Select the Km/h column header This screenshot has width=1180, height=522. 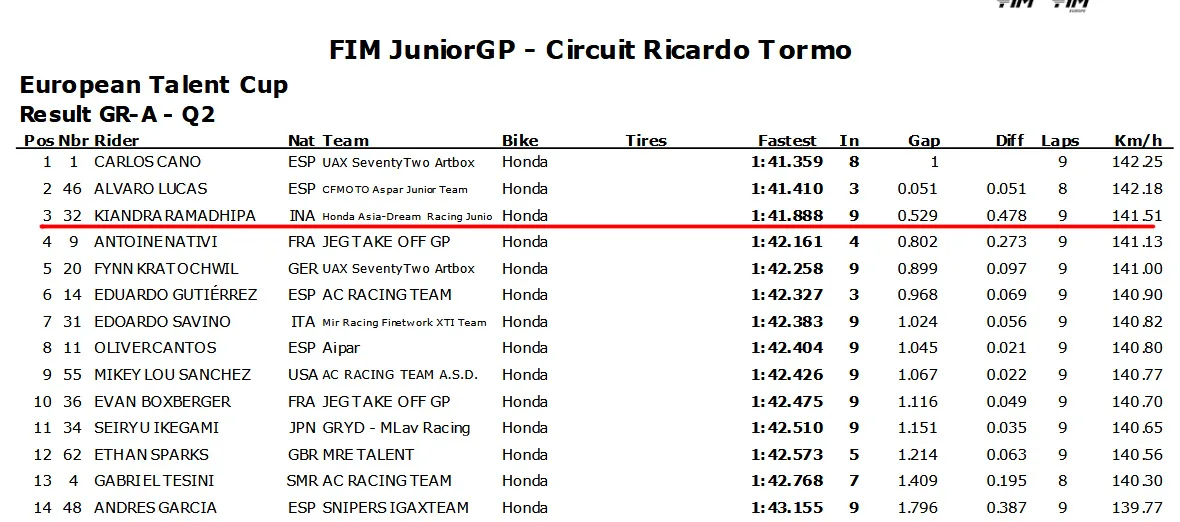[x=1138, y=141]
